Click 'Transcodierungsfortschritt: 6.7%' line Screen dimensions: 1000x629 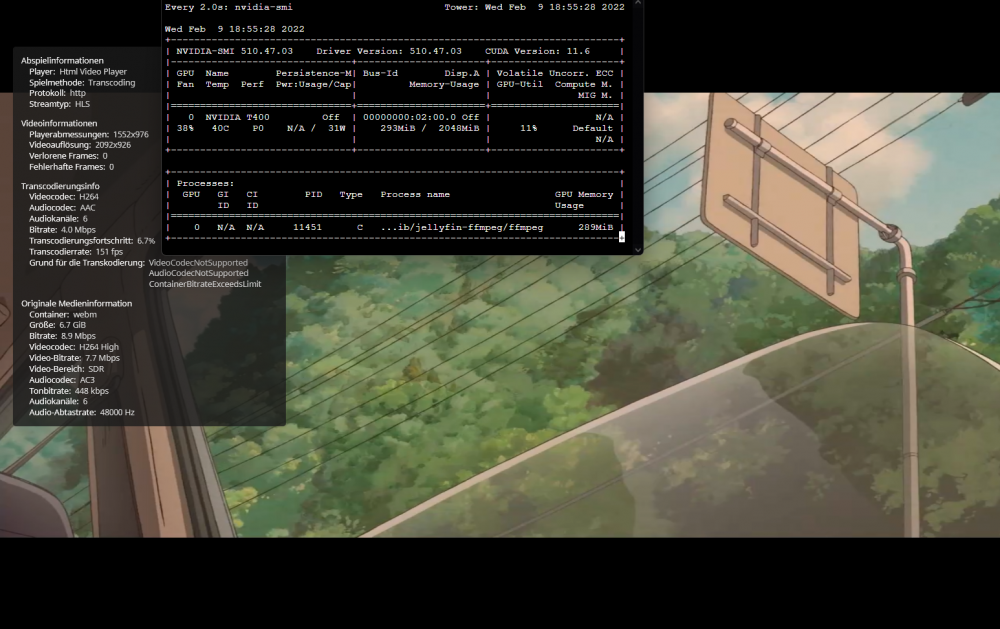tap(92, 240)
